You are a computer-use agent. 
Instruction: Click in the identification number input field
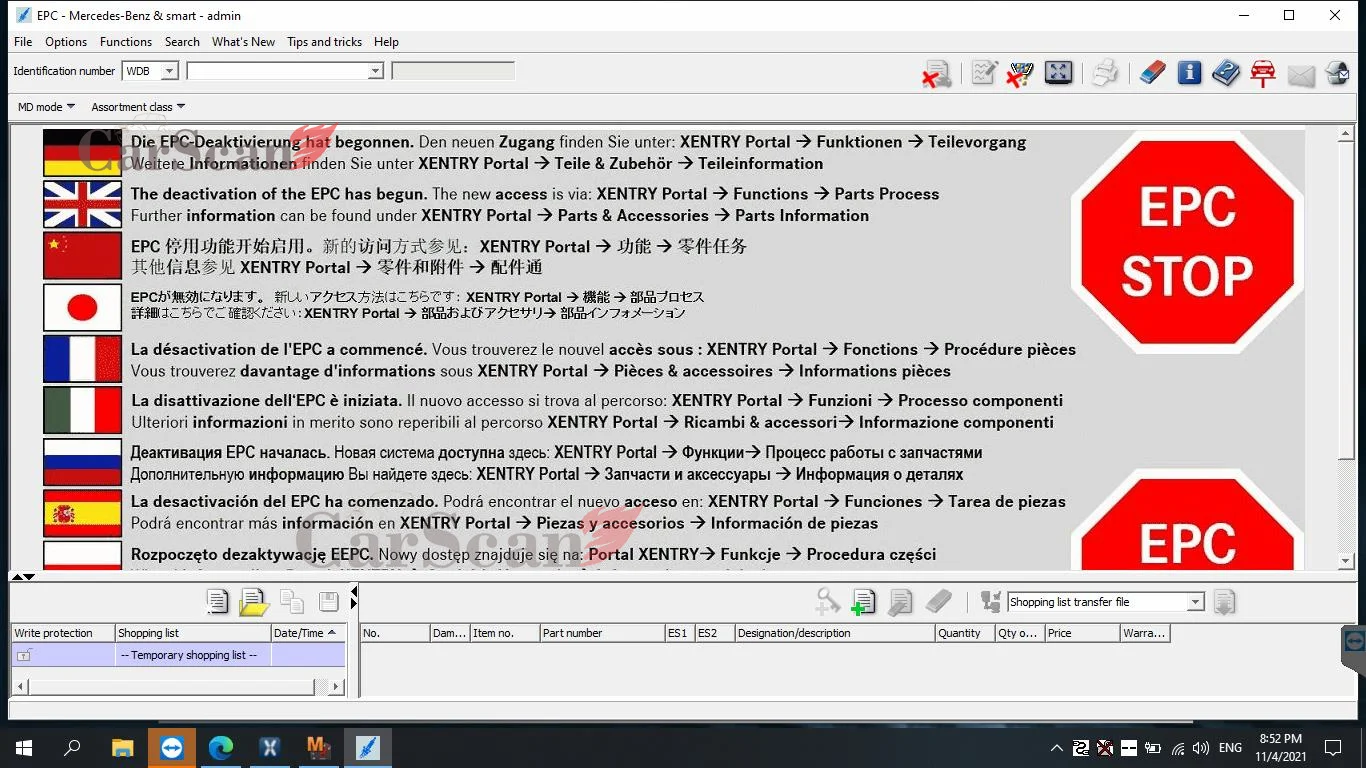[x=276, y=71]
